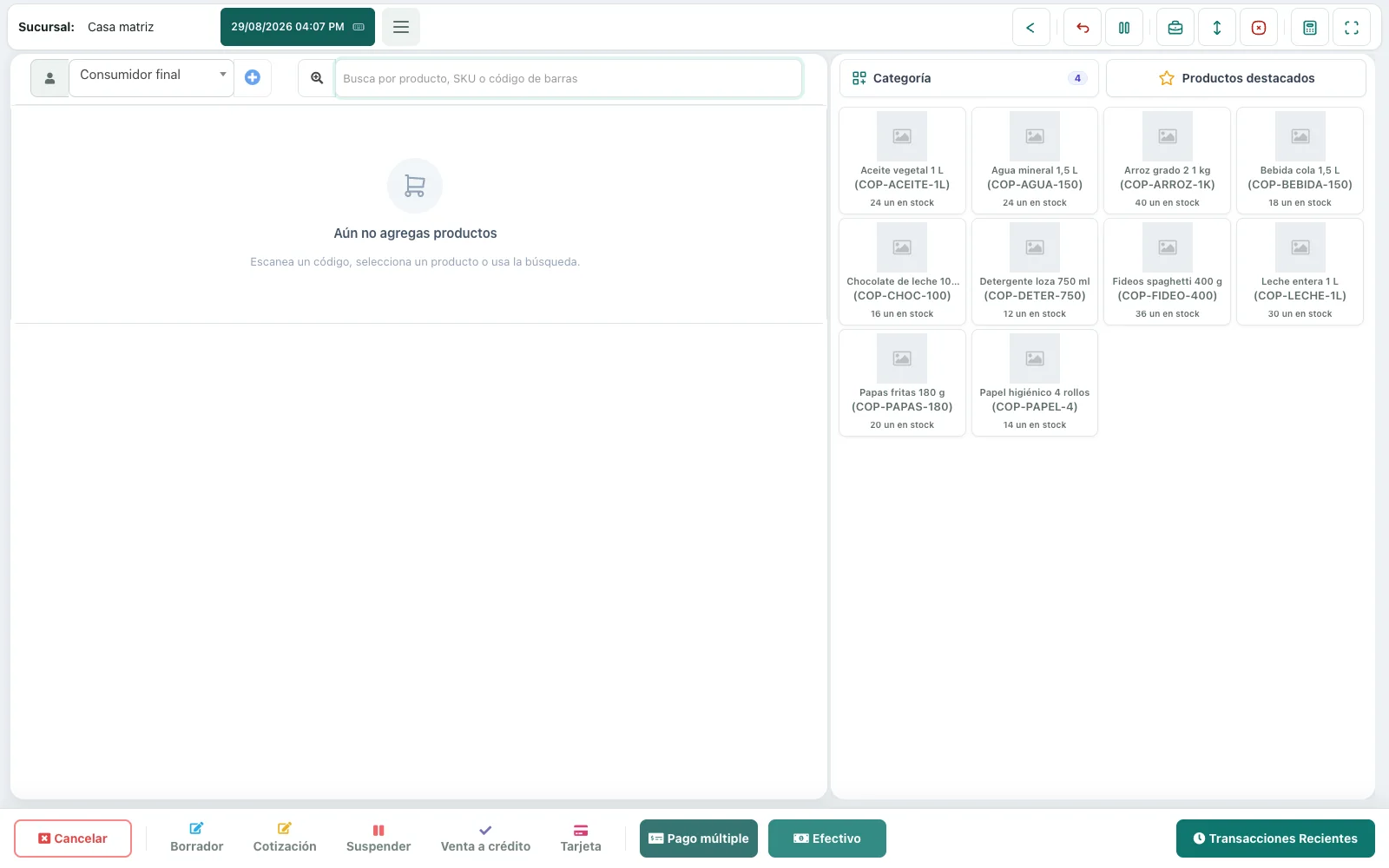
Task: Click the up-down arrows toolbar icon
Action: 1217,27
